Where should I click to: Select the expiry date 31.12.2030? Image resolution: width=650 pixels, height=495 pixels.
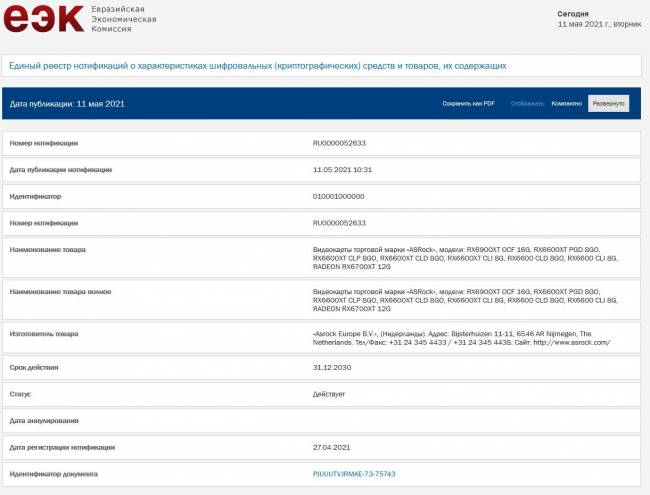330,367
